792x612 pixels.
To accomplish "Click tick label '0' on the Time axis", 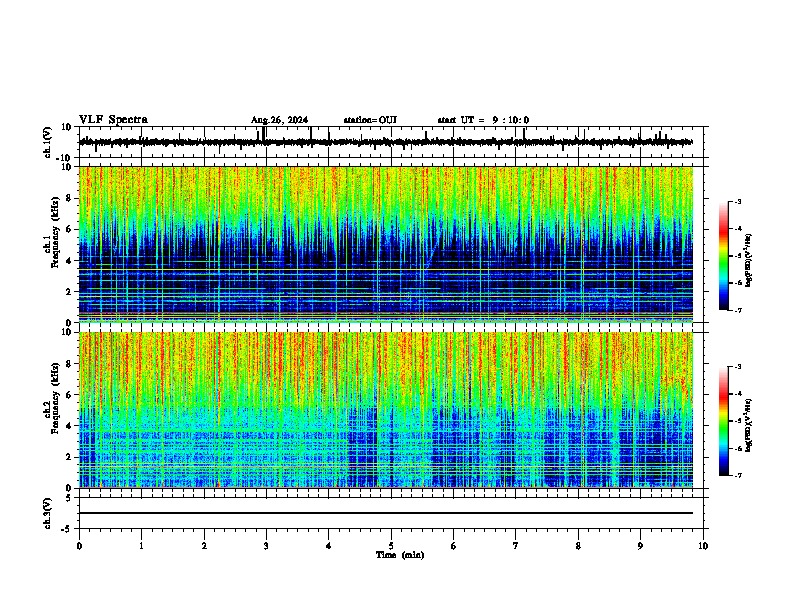I will pos(79,546).
